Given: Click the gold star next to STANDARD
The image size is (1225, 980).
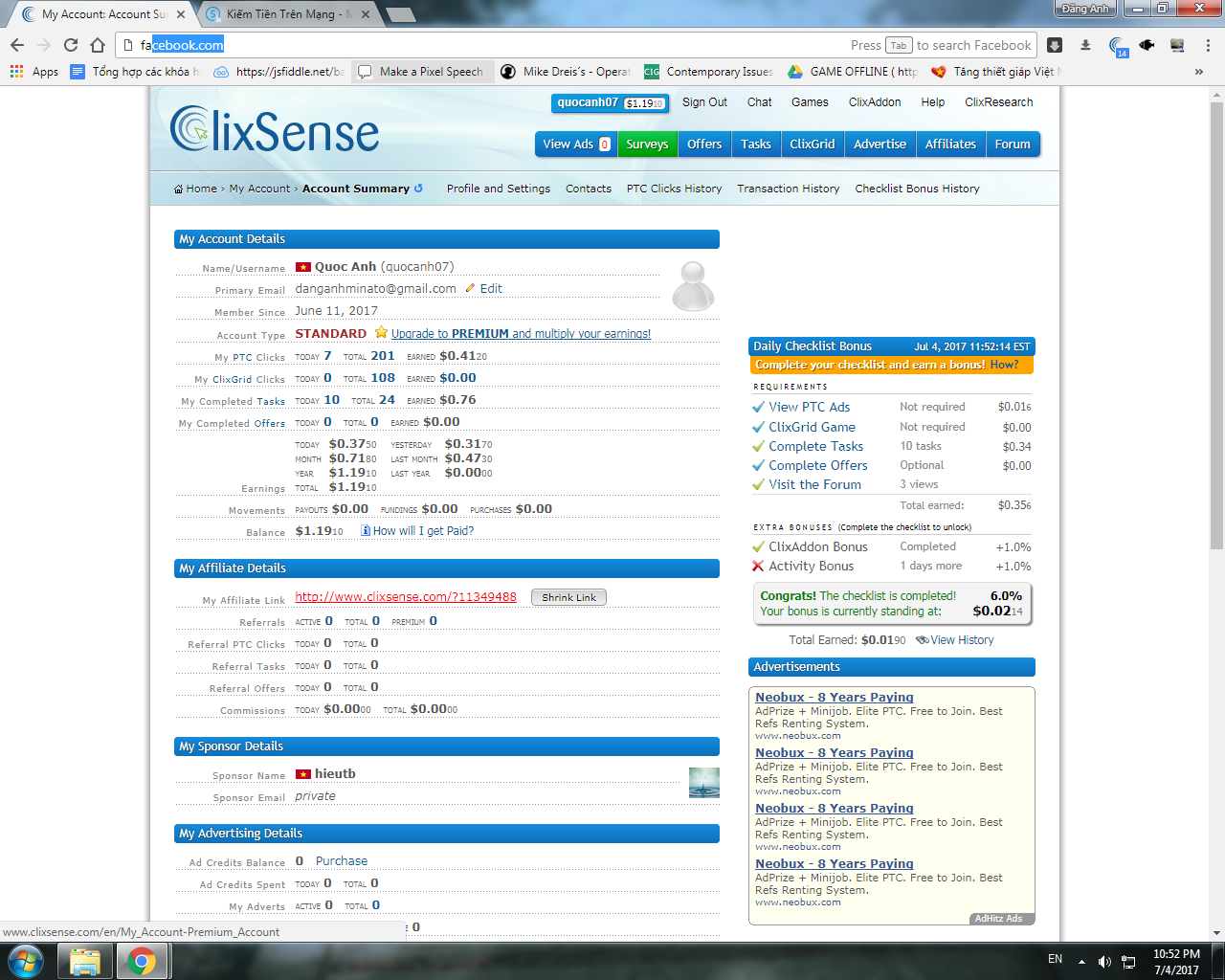Looking at the screenshot, I should 381,332.
